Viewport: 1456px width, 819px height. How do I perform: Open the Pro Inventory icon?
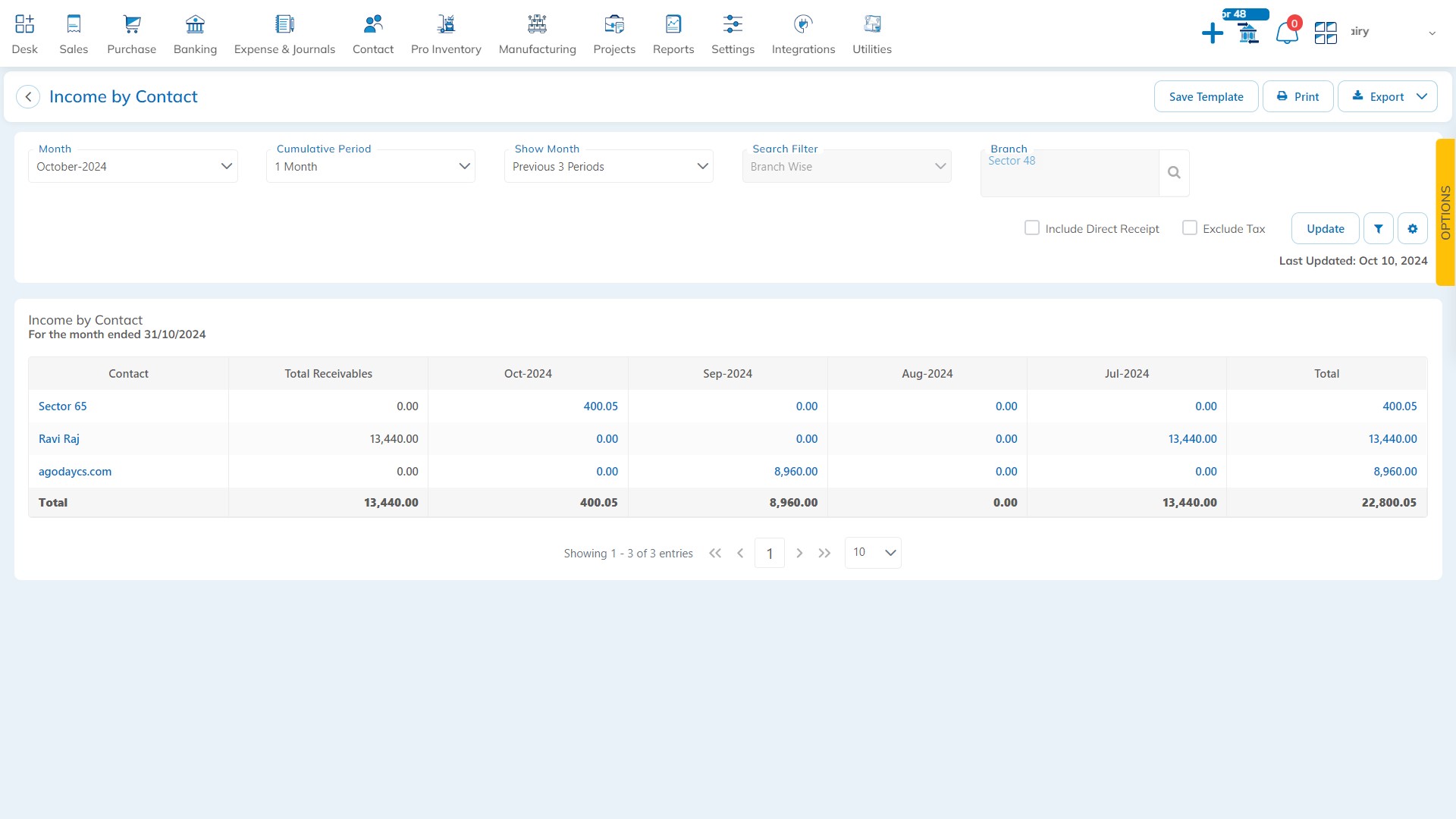click(x=446, y=24)
